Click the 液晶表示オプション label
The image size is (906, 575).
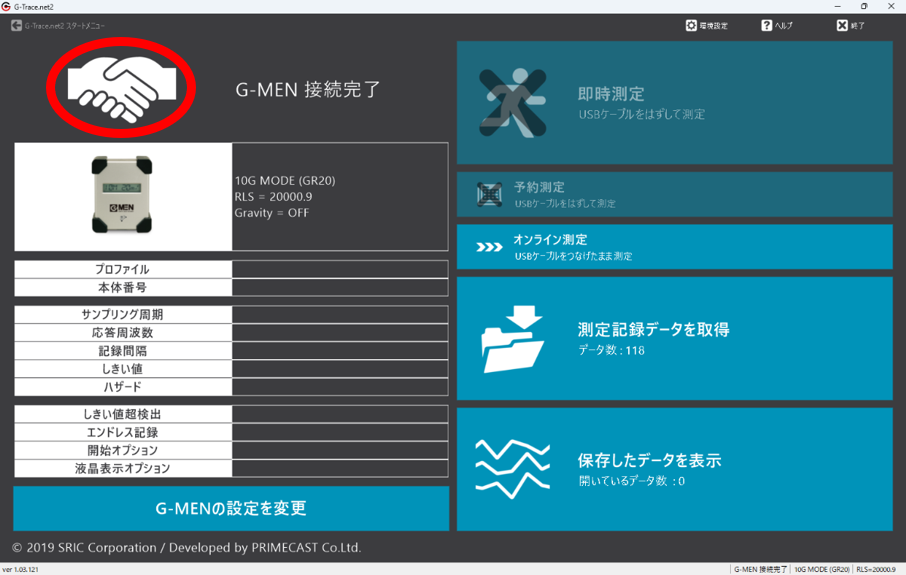(x=122, y=468)
